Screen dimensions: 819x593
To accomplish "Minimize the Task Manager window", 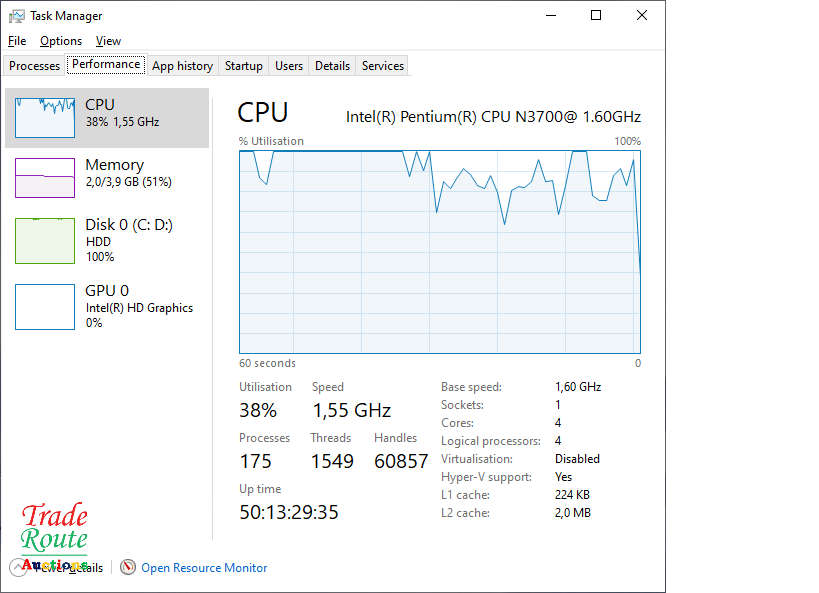I will (x=550, y=15).
